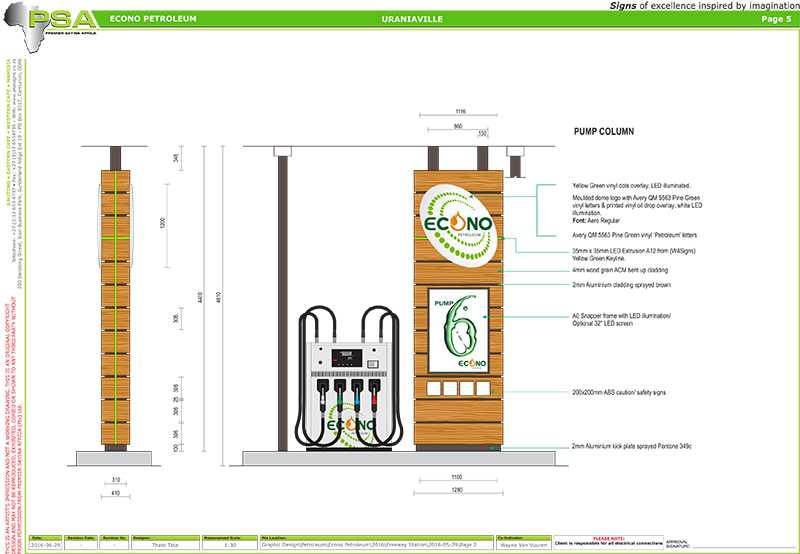The height and width of the screenshot is (554, 800).
Task: Click the Co-Ordinator 'Wayne Van Vuuren' field
Action: pos(523,545)
